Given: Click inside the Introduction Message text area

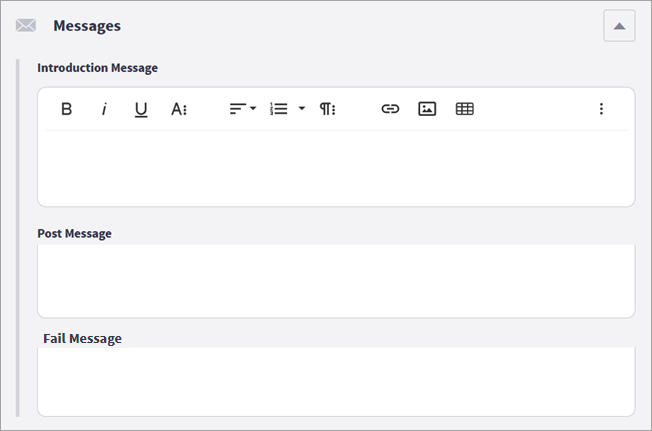Looking at the screenshot, I should (x=336, y=168).
